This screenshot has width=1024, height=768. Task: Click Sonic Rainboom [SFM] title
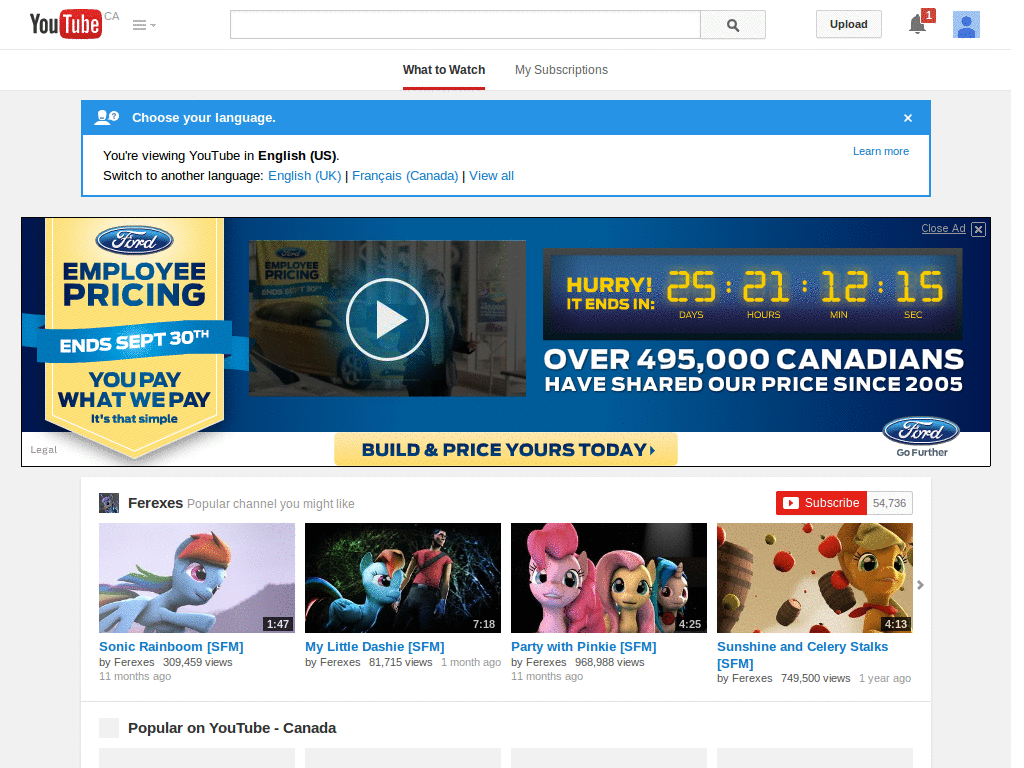pyautogui.click(x=171, y=647)
